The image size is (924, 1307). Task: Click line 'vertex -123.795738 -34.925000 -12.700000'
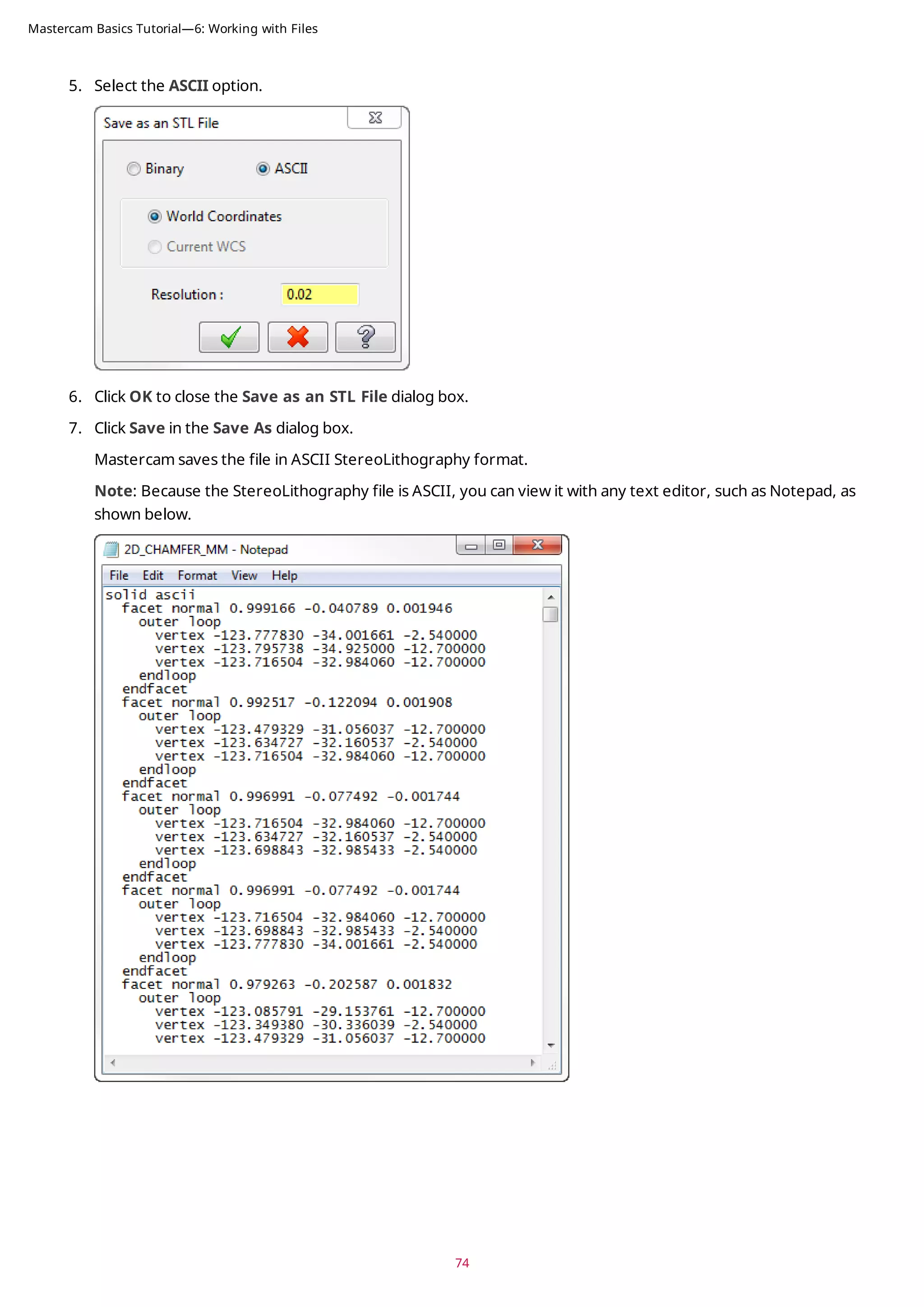coord(320,649)
